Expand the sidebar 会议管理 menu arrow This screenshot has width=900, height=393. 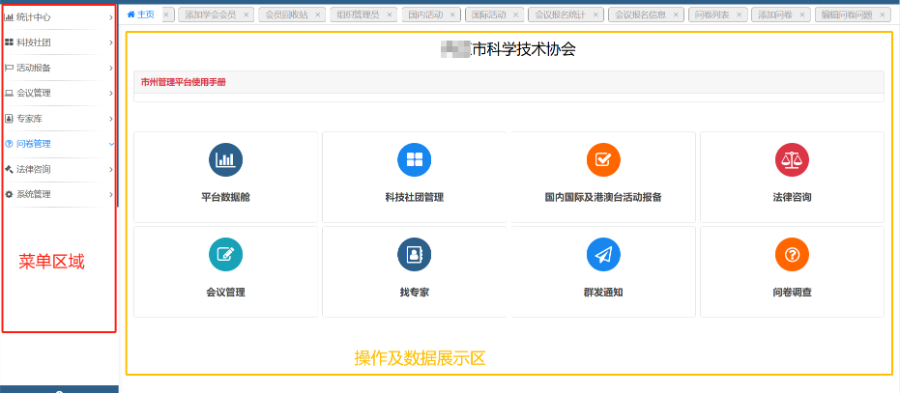point(111,94)
